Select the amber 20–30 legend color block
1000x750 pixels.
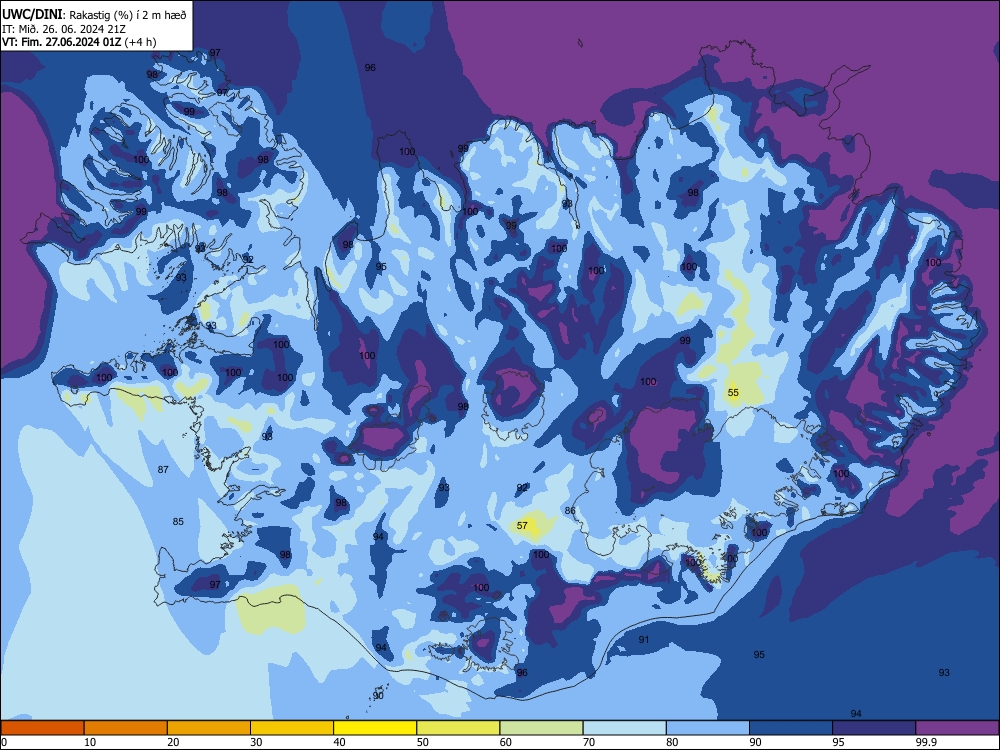209,728
